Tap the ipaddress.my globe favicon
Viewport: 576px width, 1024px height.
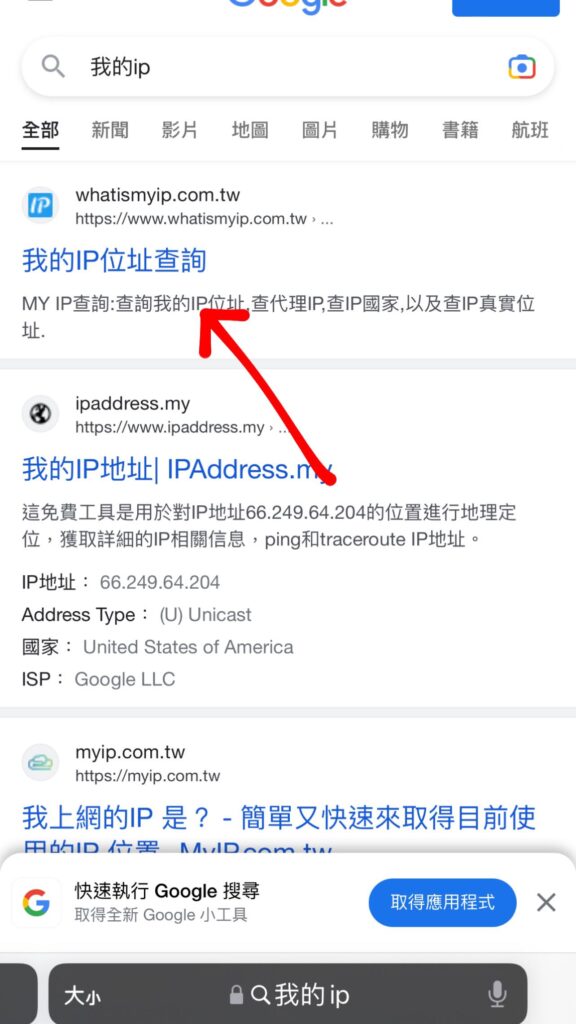click(40, 414)
